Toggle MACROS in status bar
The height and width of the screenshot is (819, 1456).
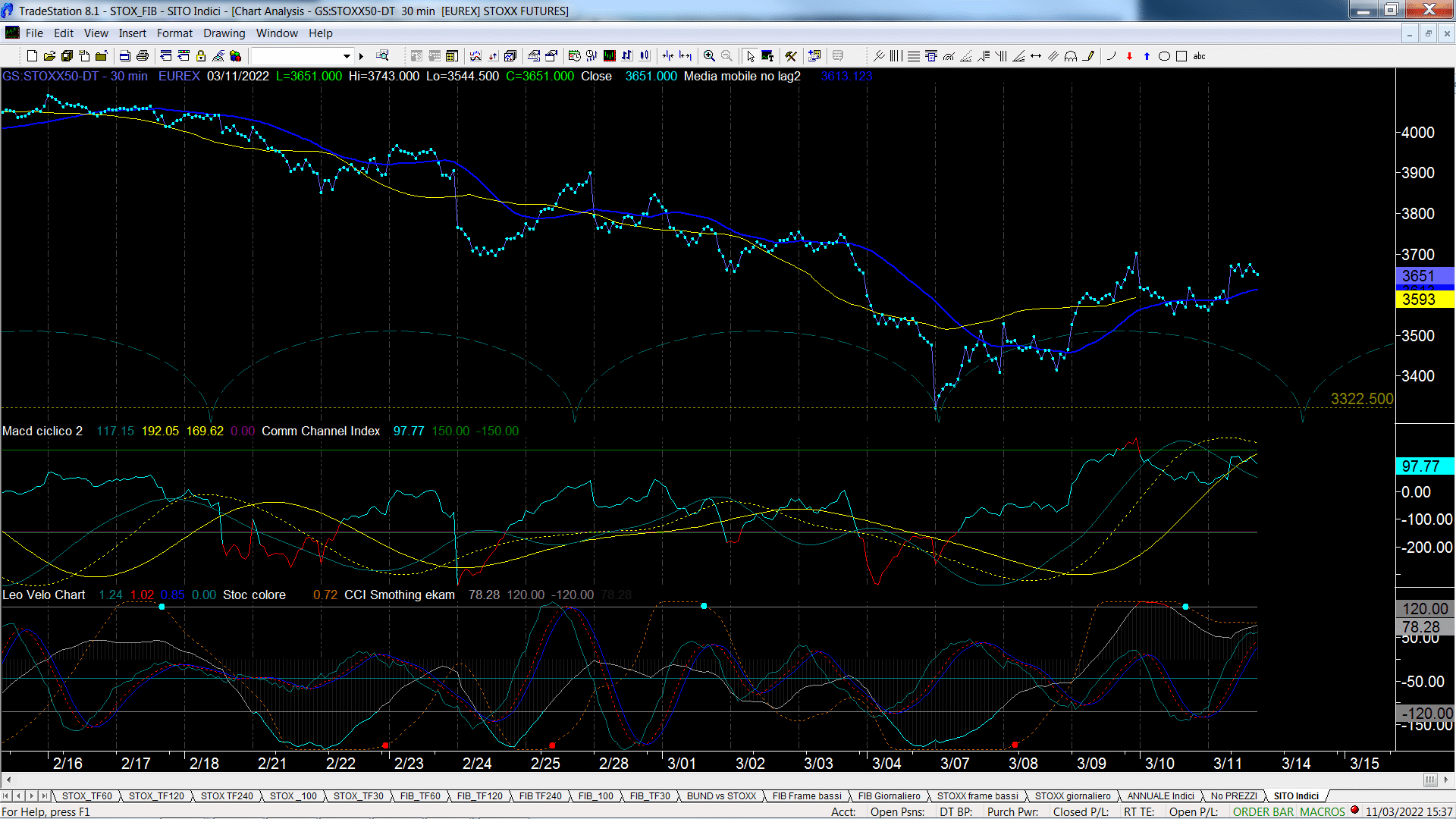click(1322, 811)
